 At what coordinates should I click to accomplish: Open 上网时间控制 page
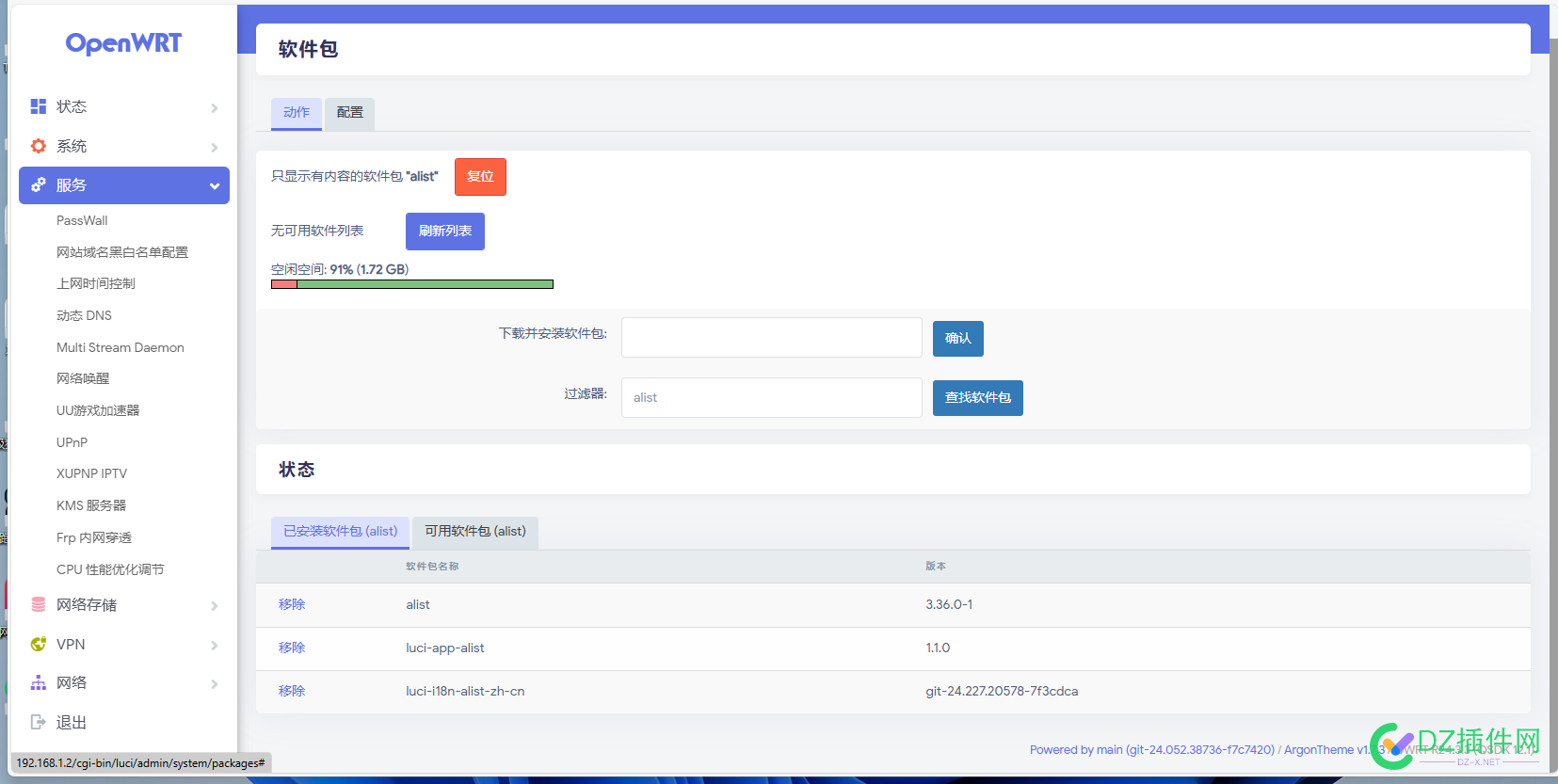click(96, 283)
